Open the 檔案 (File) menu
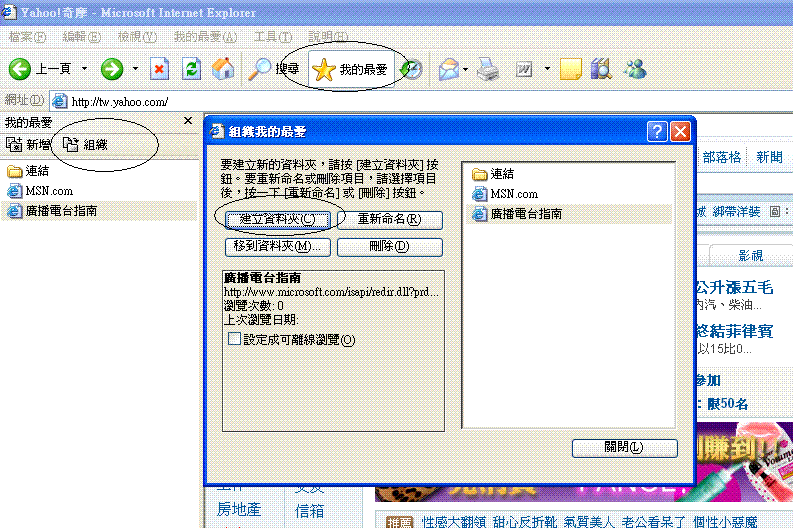The height and width of the screenshot is (528, 793). pyautogui.click(x=27, y=37)
